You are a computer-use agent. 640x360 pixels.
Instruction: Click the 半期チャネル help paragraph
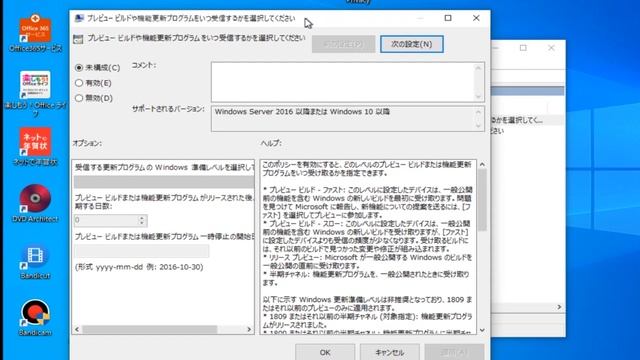pyautogui.click(x=367, y=278)
